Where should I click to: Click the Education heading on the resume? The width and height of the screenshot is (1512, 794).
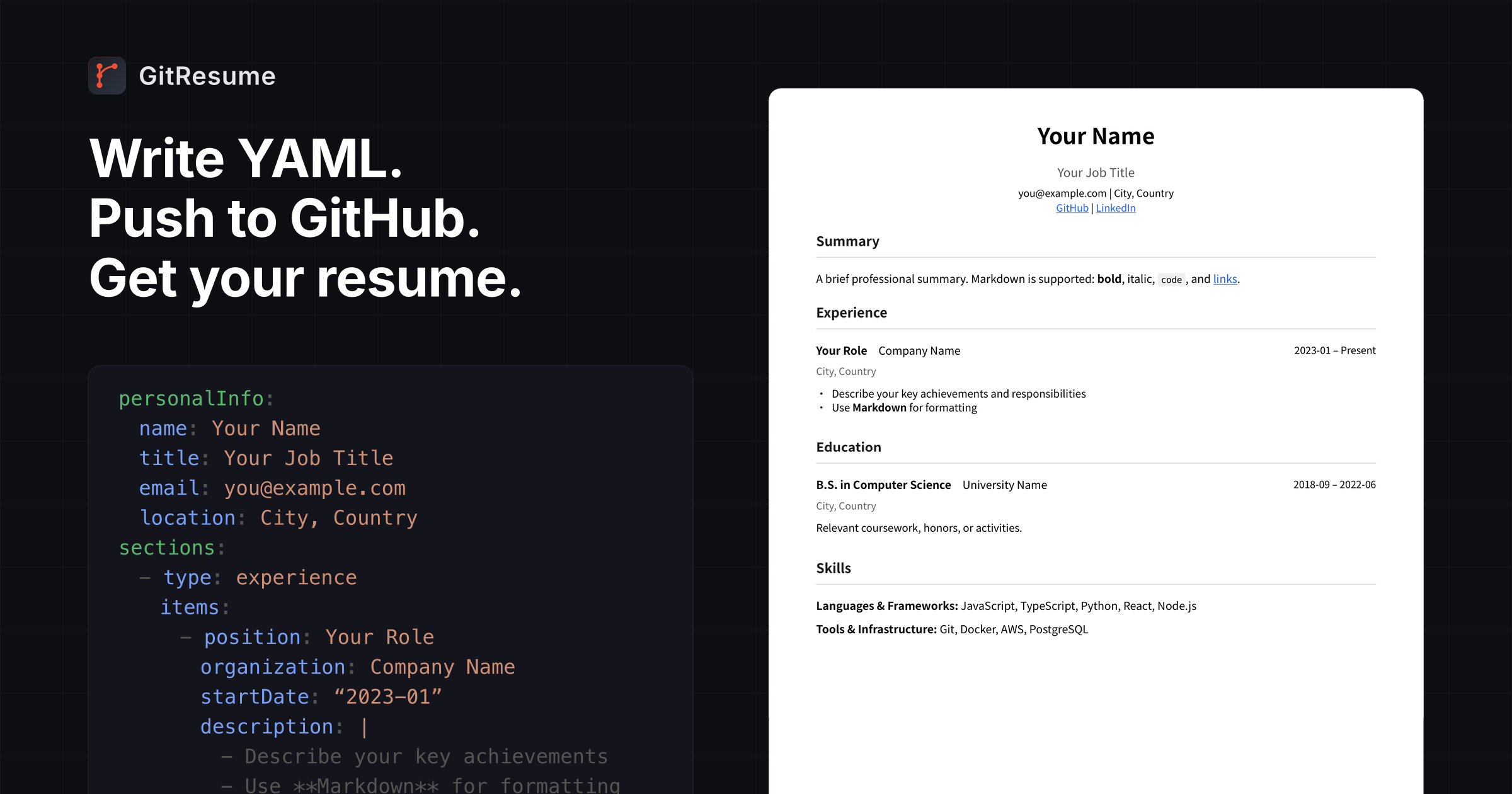click(849, 447)
